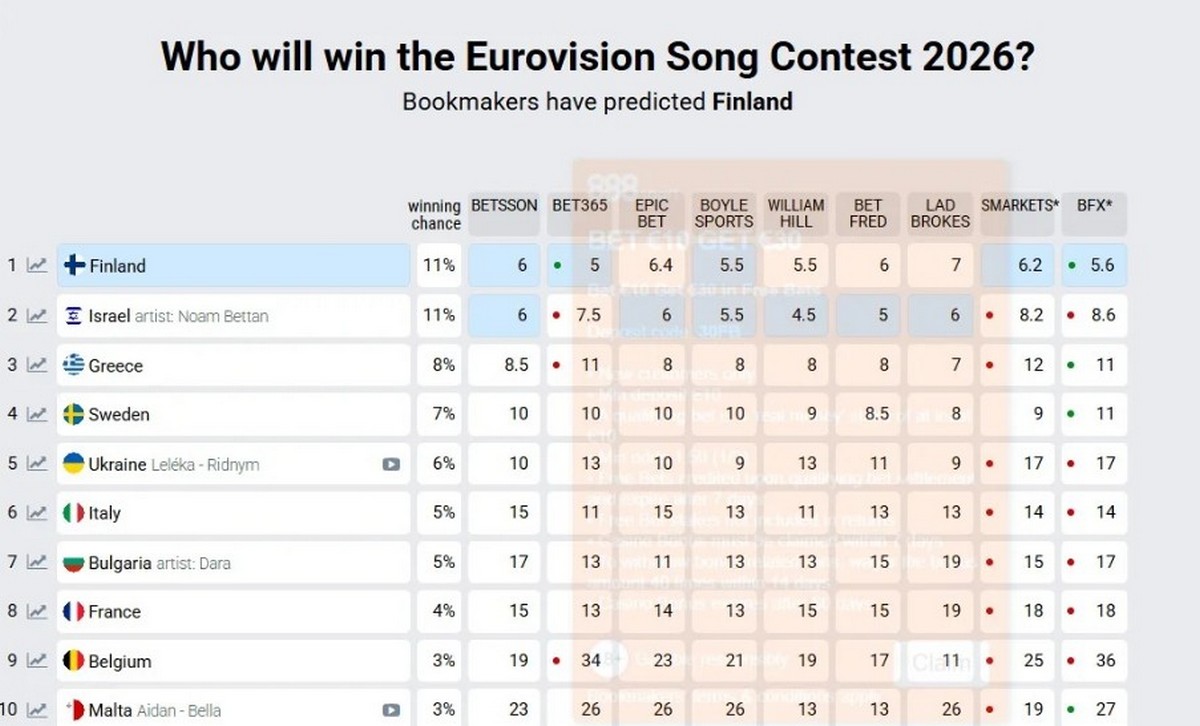Click Israel's Smarkets odds of 8.2
The height and width of the screenshot is (726, 1200).
(x=1030, y=316)
